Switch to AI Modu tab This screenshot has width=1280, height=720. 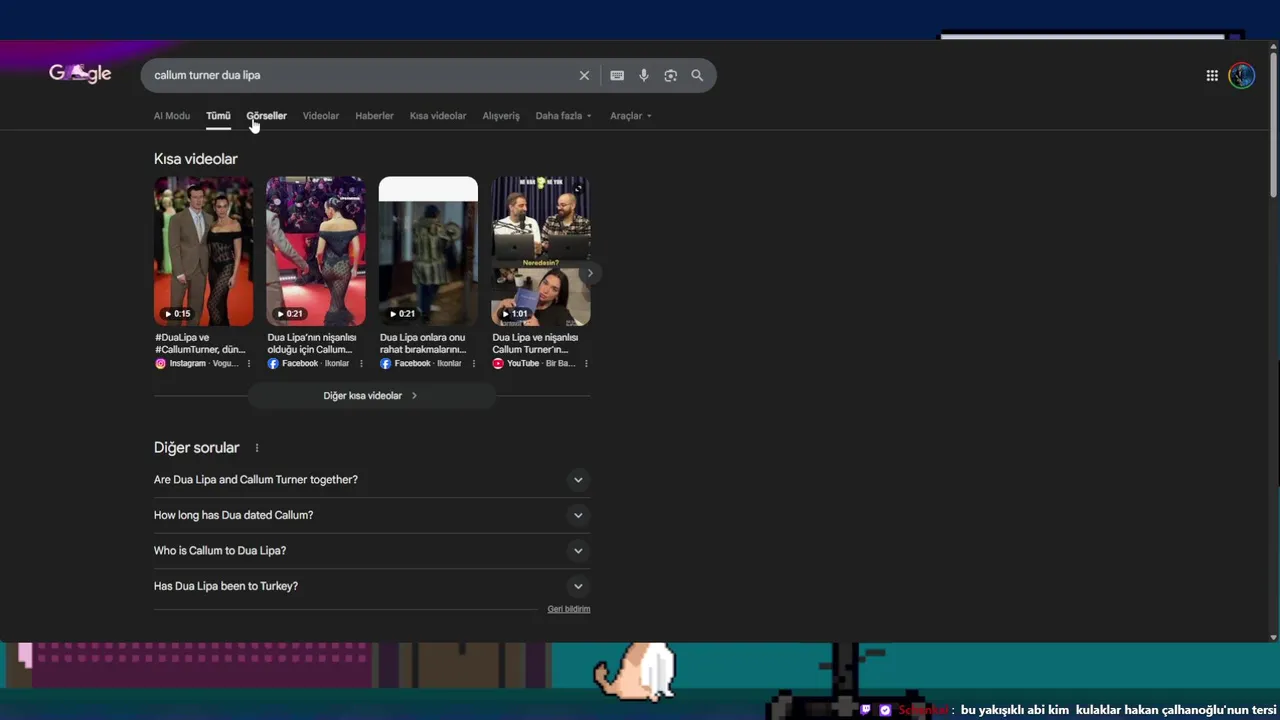tap(171, 116)
